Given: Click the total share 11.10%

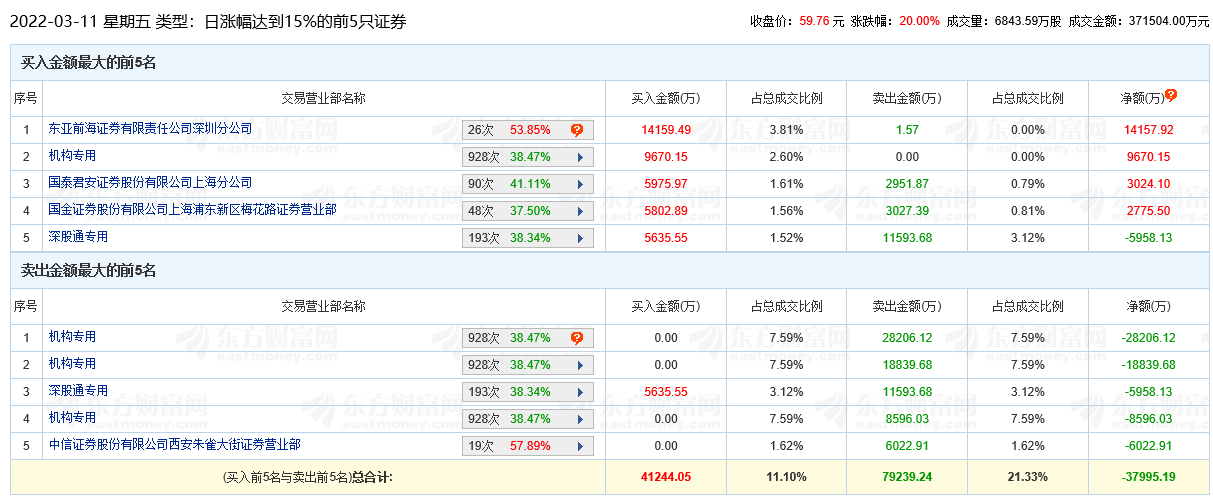Looking at the screenshot, I should pyautogui.click(x=787, y=477).
